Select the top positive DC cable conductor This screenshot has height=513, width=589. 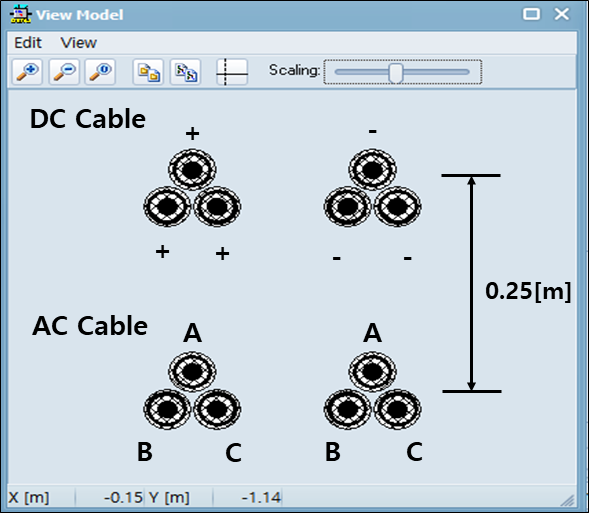click(192, 170)
